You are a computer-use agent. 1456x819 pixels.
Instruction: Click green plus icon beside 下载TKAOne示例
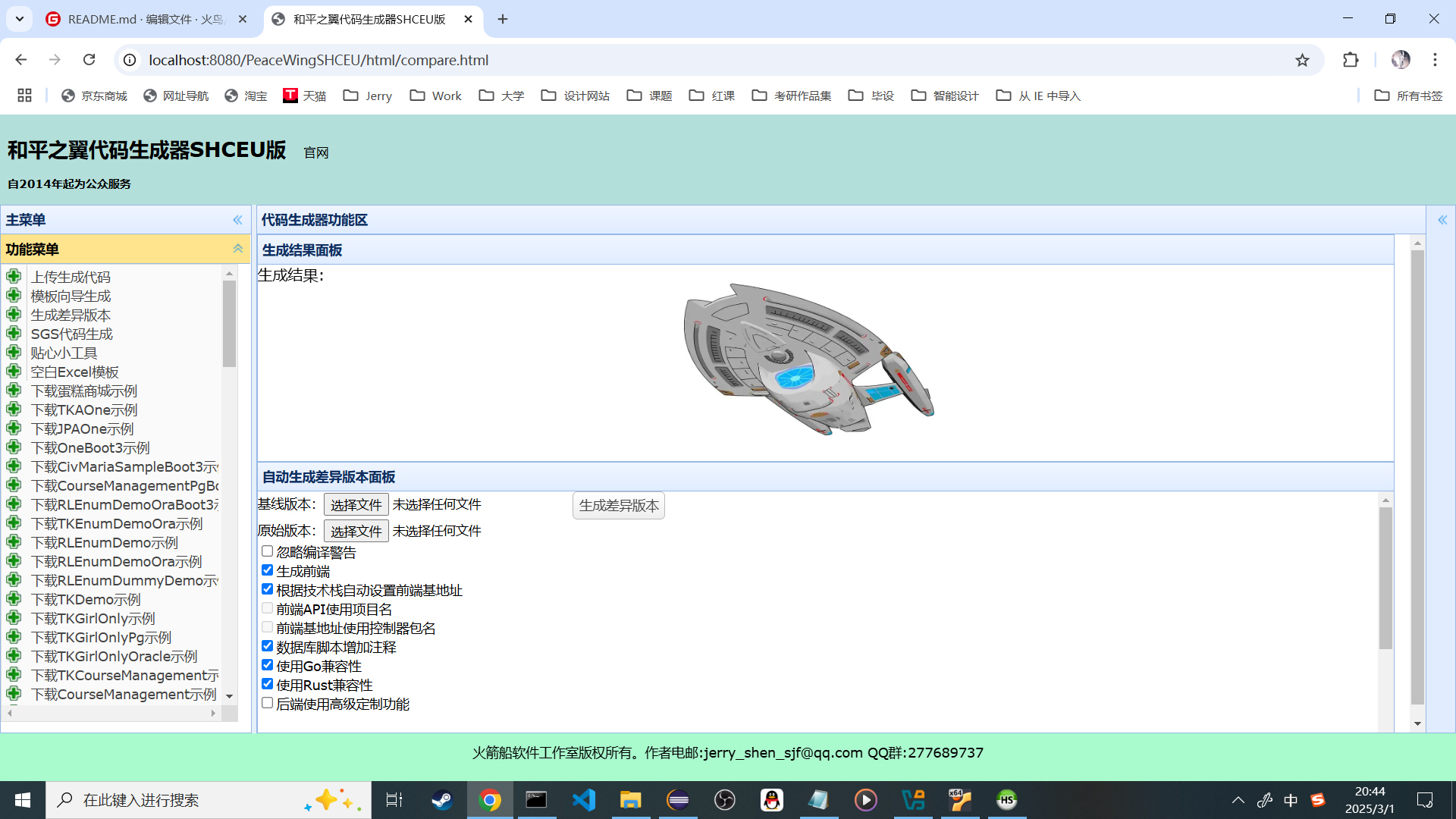tap(13, 409)
